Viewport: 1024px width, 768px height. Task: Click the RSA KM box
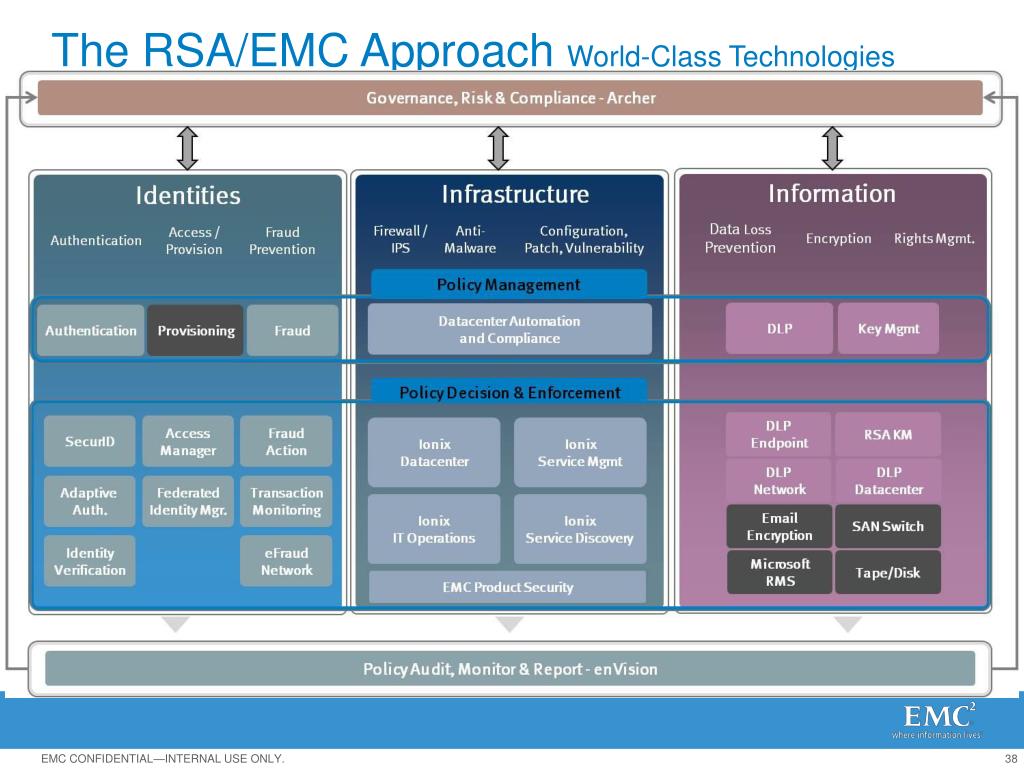pyautogui.click(x=888, y=434)
